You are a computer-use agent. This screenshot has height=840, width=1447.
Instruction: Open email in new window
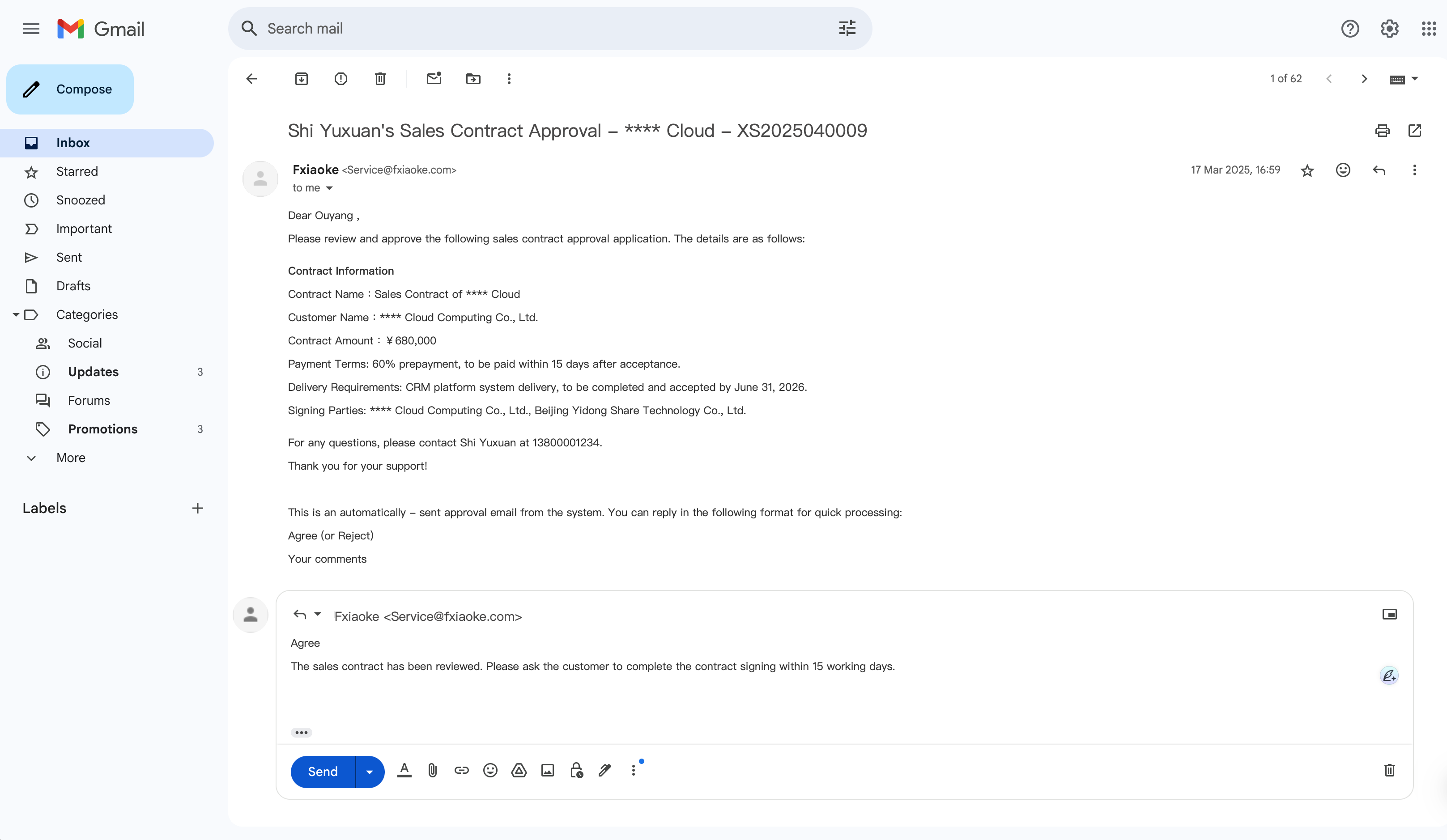1415,131
